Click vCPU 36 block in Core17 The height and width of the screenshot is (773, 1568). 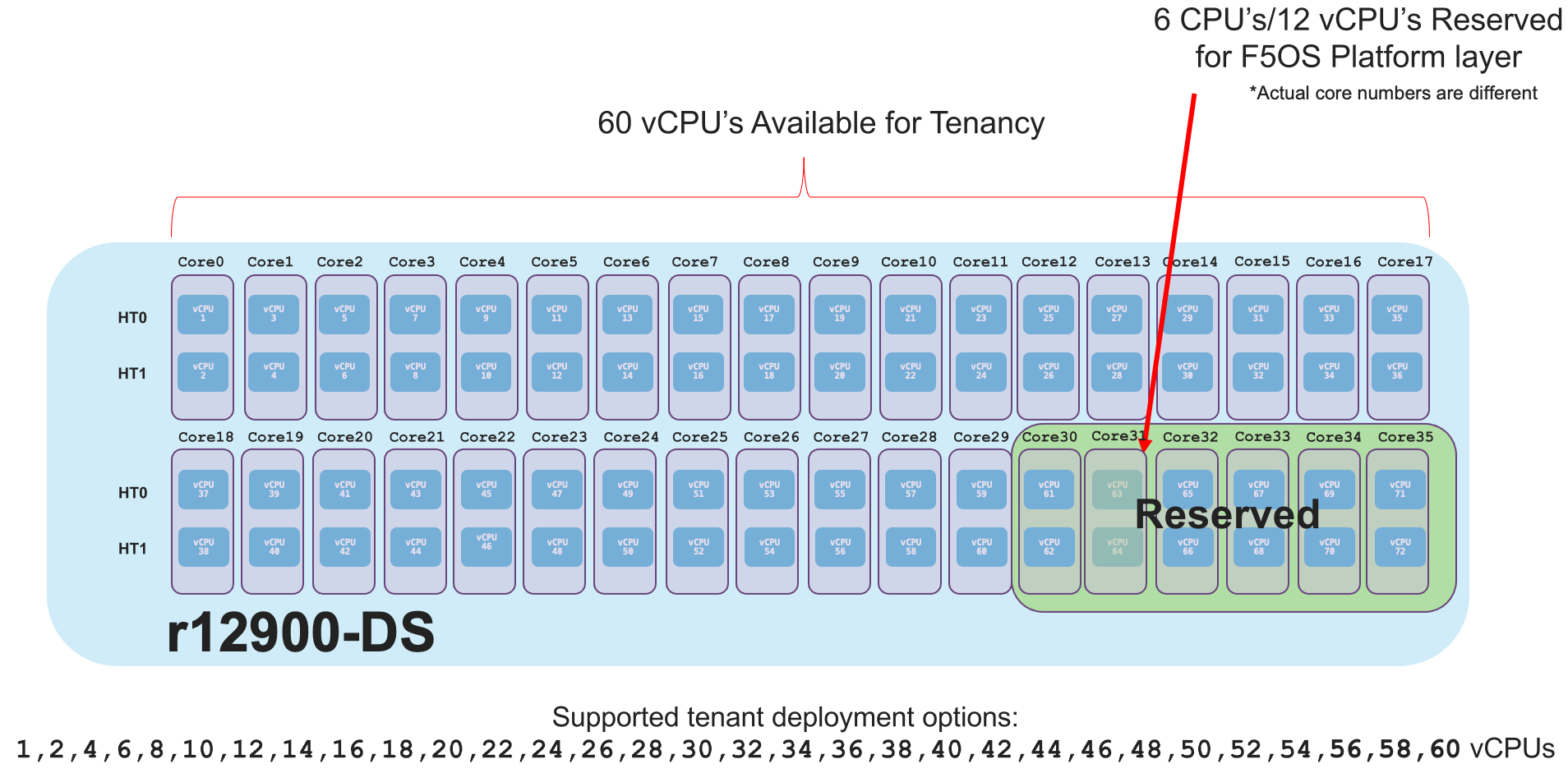coord(1397,372)
